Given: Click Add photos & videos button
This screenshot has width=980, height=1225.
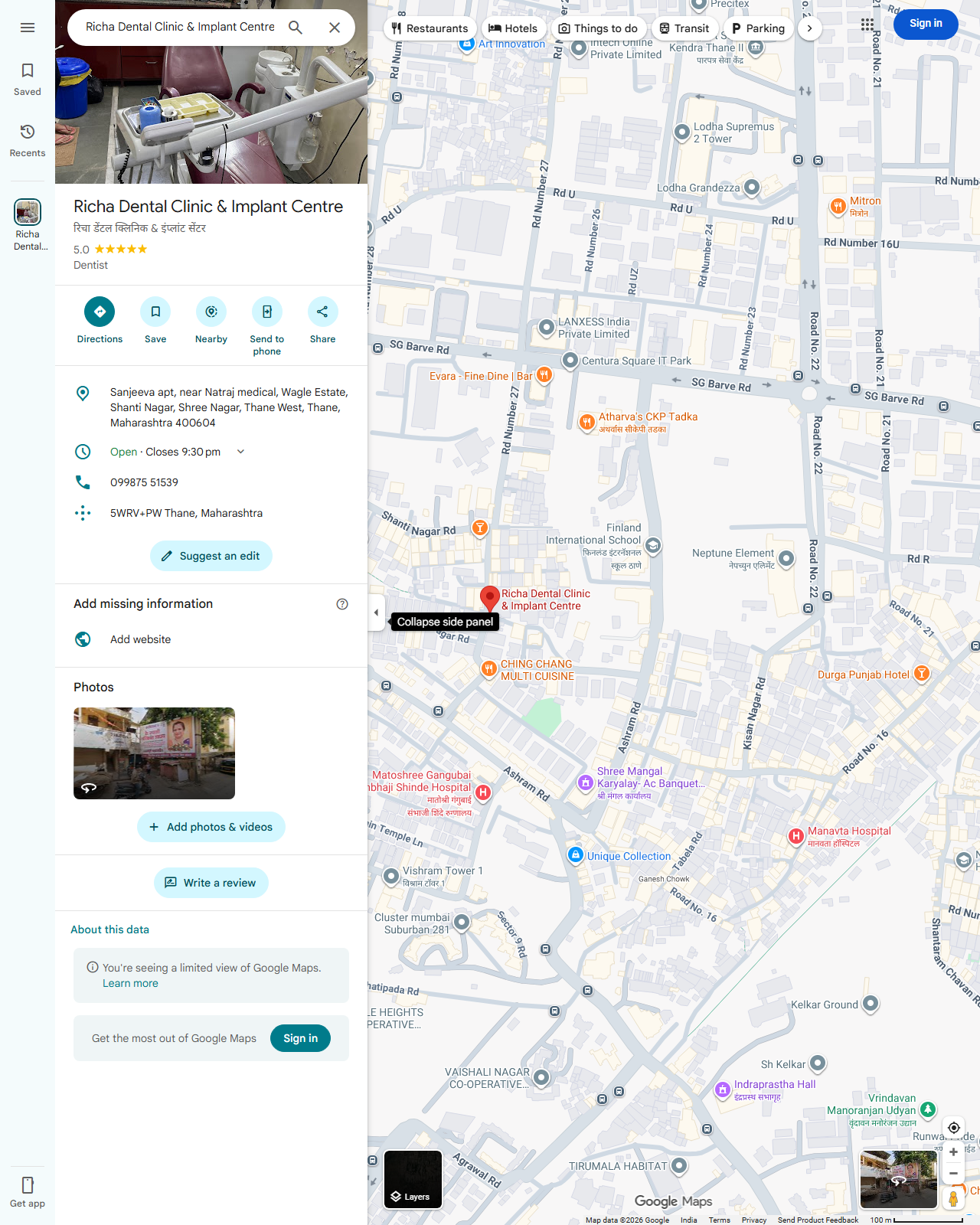Looking at the screenshot, I should (x=211, y=827).
